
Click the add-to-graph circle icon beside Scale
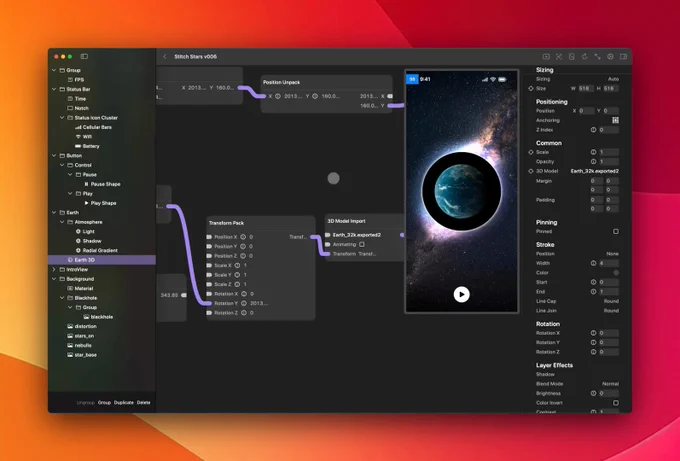(x=531, y=152)
